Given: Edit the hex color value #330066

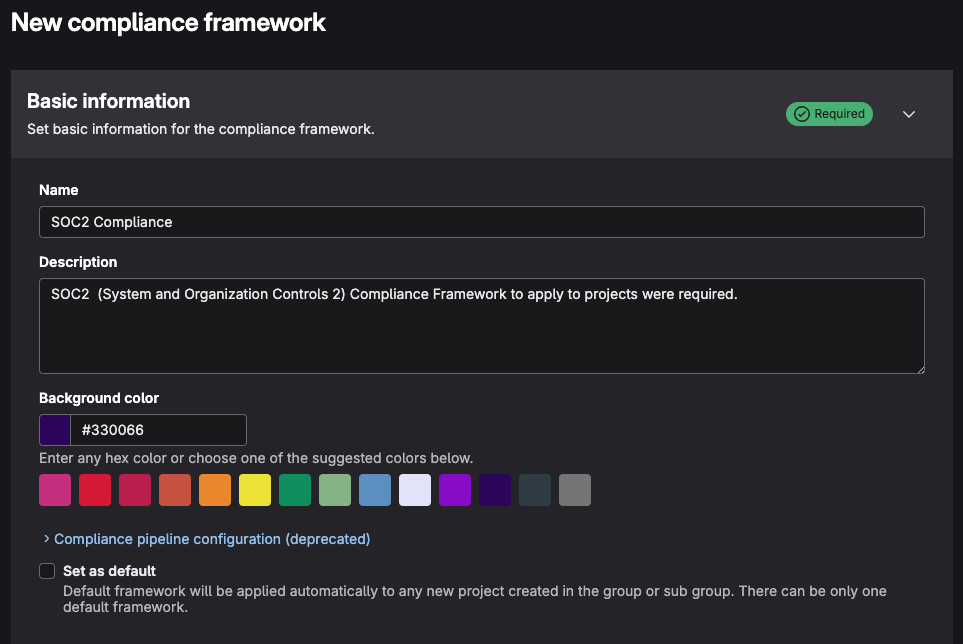Looking at the screenshot, I should (x=160, y=429).
